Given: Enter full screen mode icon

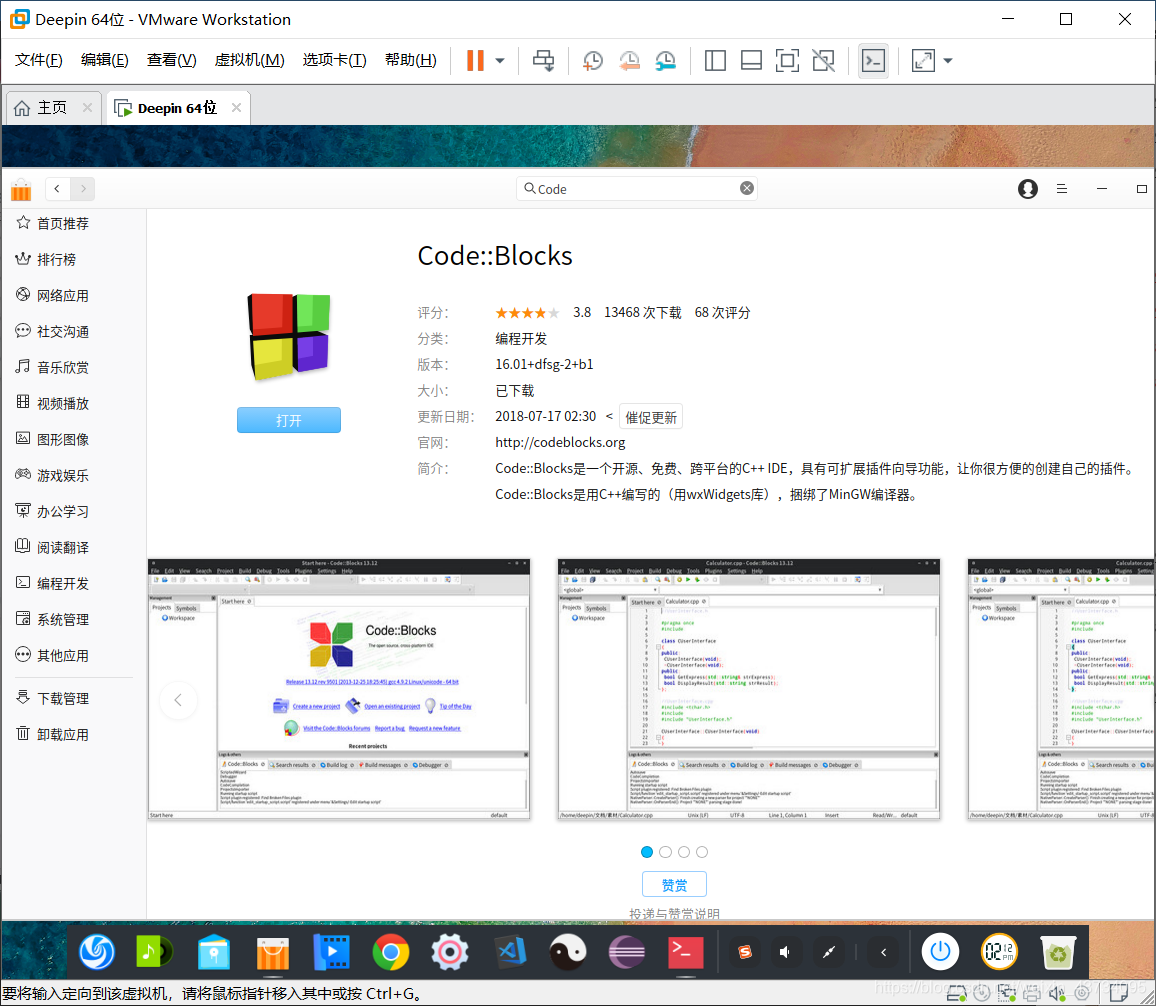Looking at the screenshot, I should pyautogui.click(x=787, y=60).
